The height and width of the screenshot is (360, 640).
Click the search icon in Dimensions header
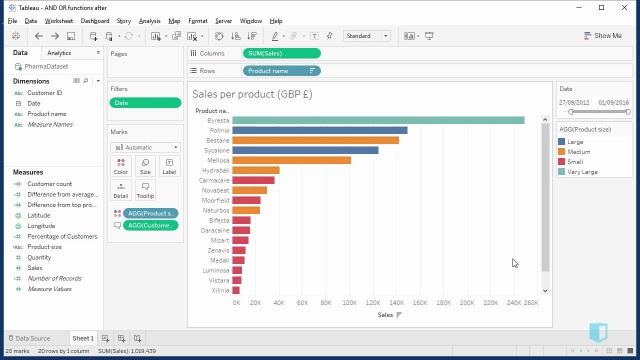point(86,81)
